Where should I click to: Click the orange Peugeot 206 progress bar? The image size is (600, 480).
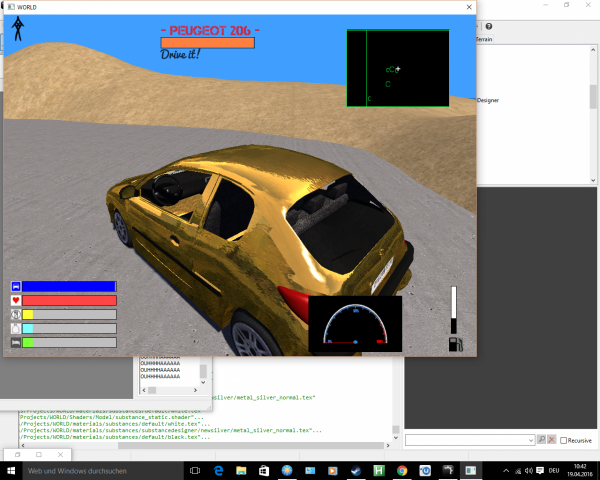tap(209, 42)
